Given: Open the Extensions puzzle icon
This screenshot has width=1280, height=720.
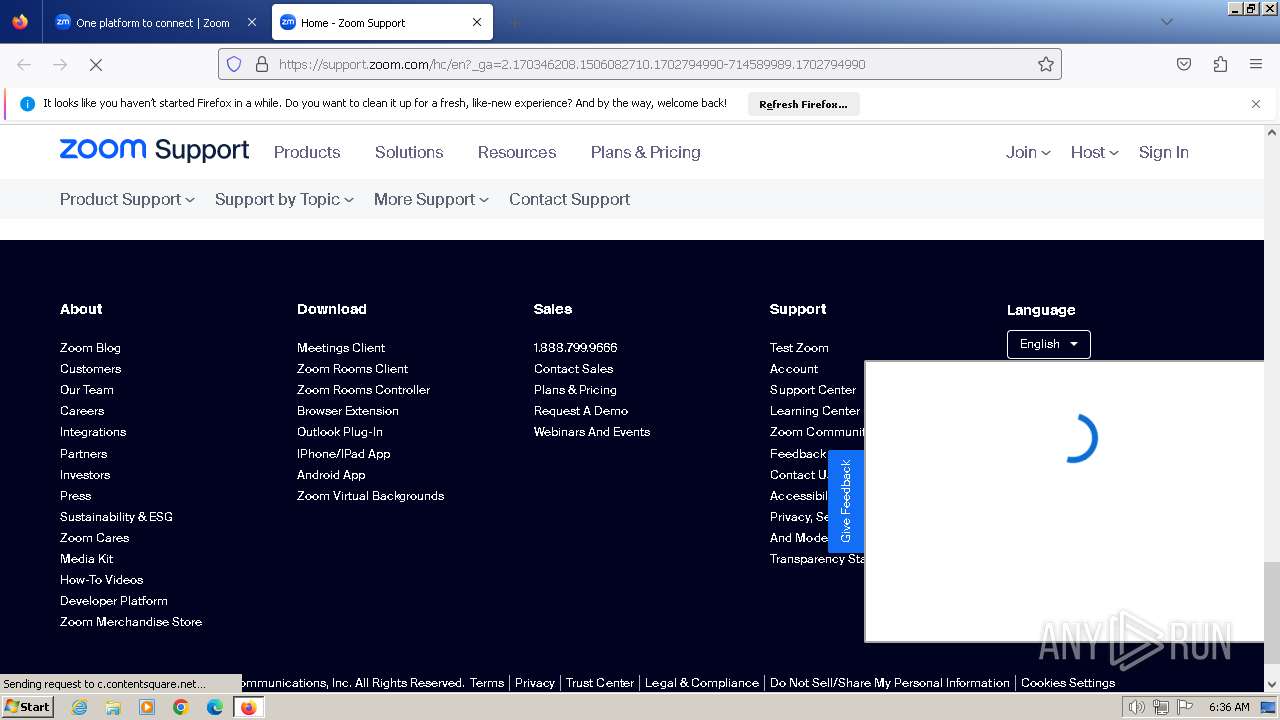Looking at the screenshot, I should [x=1220, y=64].
